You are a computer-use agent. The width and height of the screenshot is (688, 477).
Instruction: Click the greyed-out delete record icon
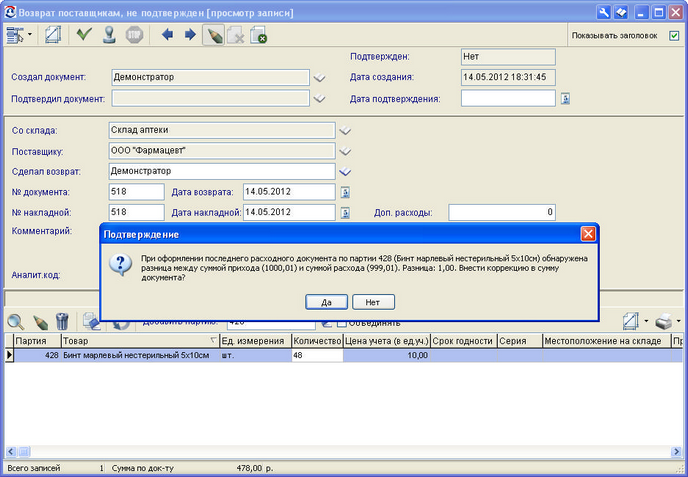tap(236, 35)
